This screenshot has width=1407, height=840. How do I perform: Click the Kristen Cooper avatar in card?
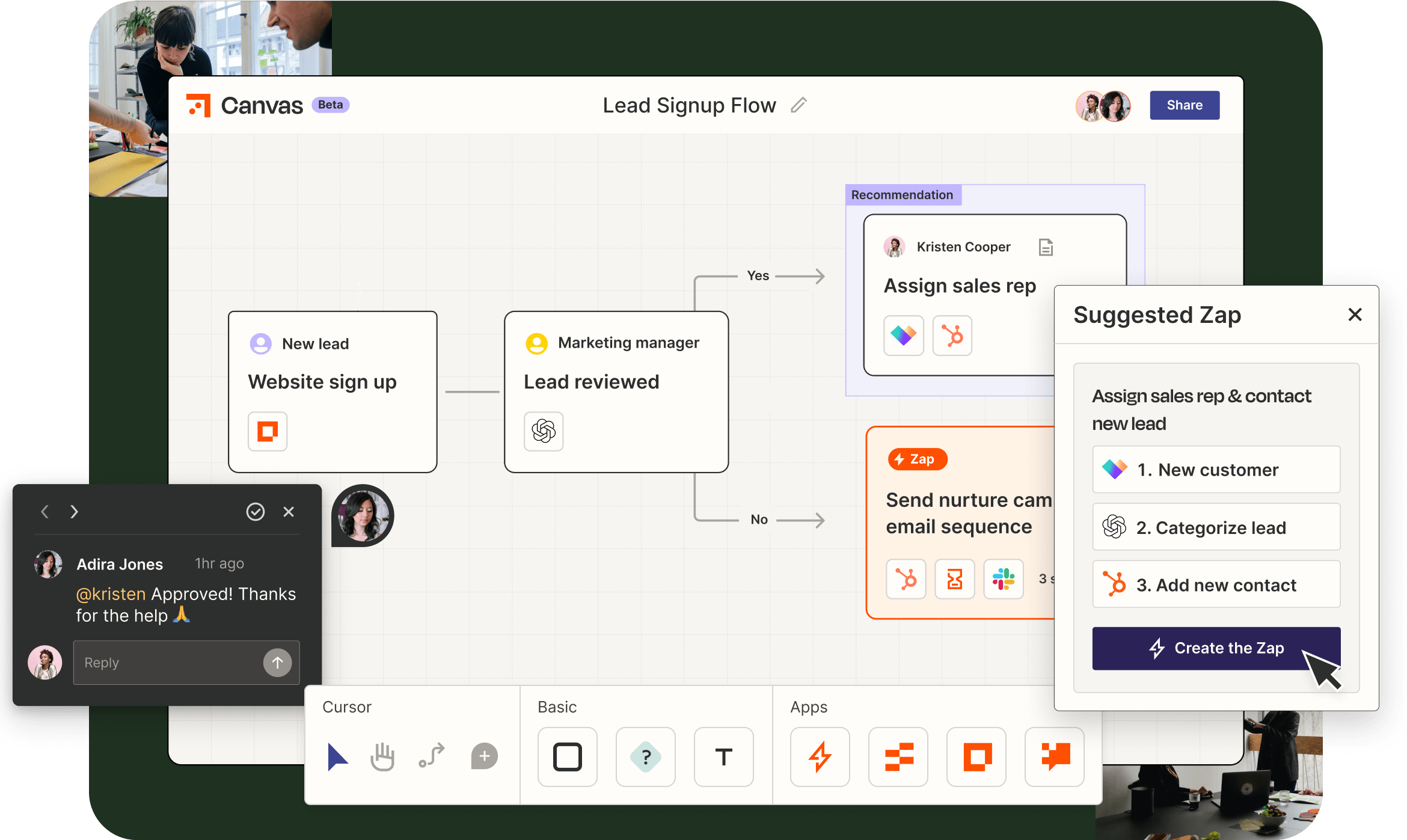[894, 247]
